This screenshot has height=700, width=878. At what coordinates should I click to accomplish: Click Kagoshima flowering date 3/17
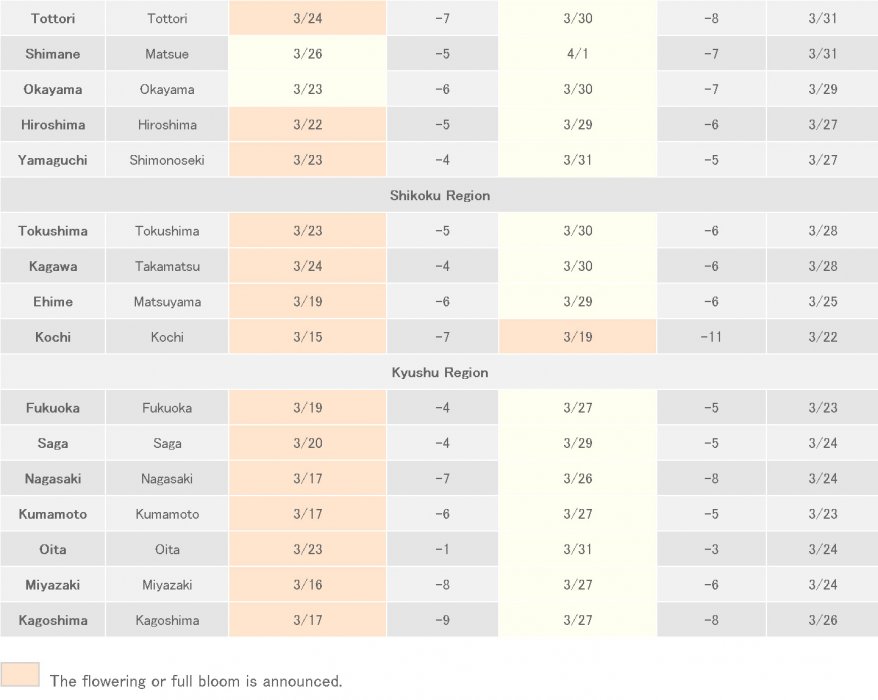[307, 620]
